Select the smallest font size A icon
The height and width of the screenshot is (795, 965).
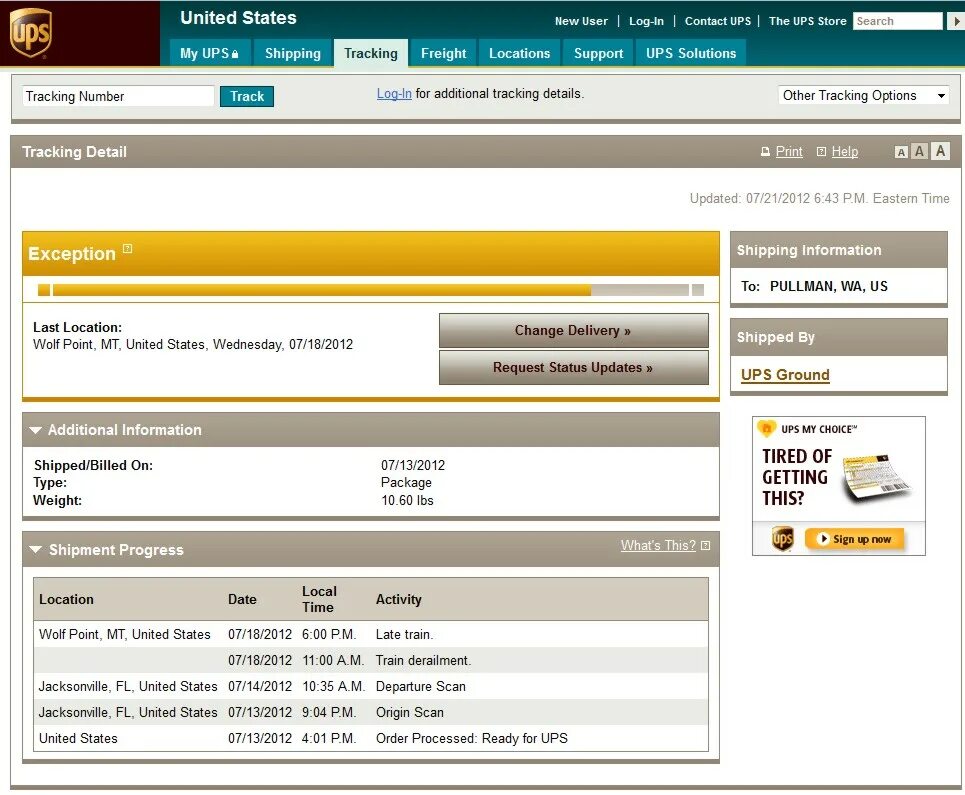point(901,152)
